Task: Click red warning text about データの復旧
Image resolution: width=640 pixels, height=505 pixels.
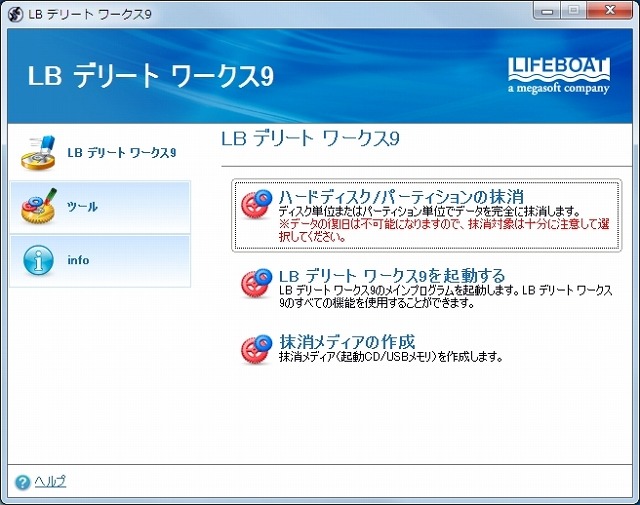Action: pyautogui.click(x=444, y=230)
